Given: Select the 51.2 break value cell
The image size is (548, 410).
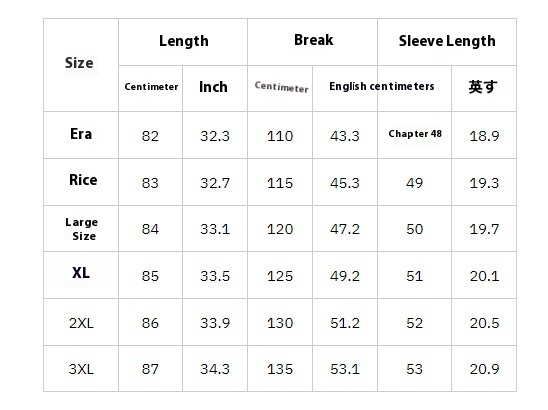Looking at the screenshot, I should pos(345,323).
